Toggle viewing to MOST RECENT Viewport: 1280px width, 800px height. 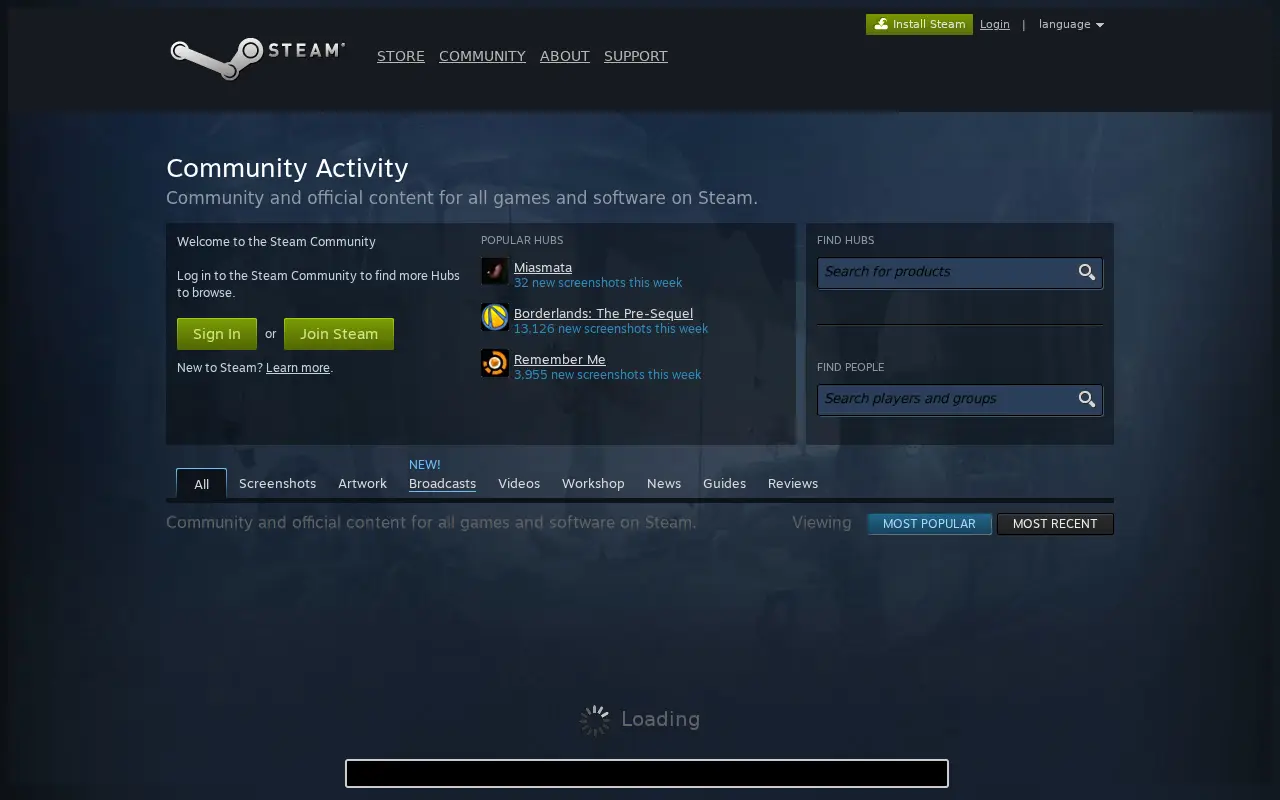1055,524
